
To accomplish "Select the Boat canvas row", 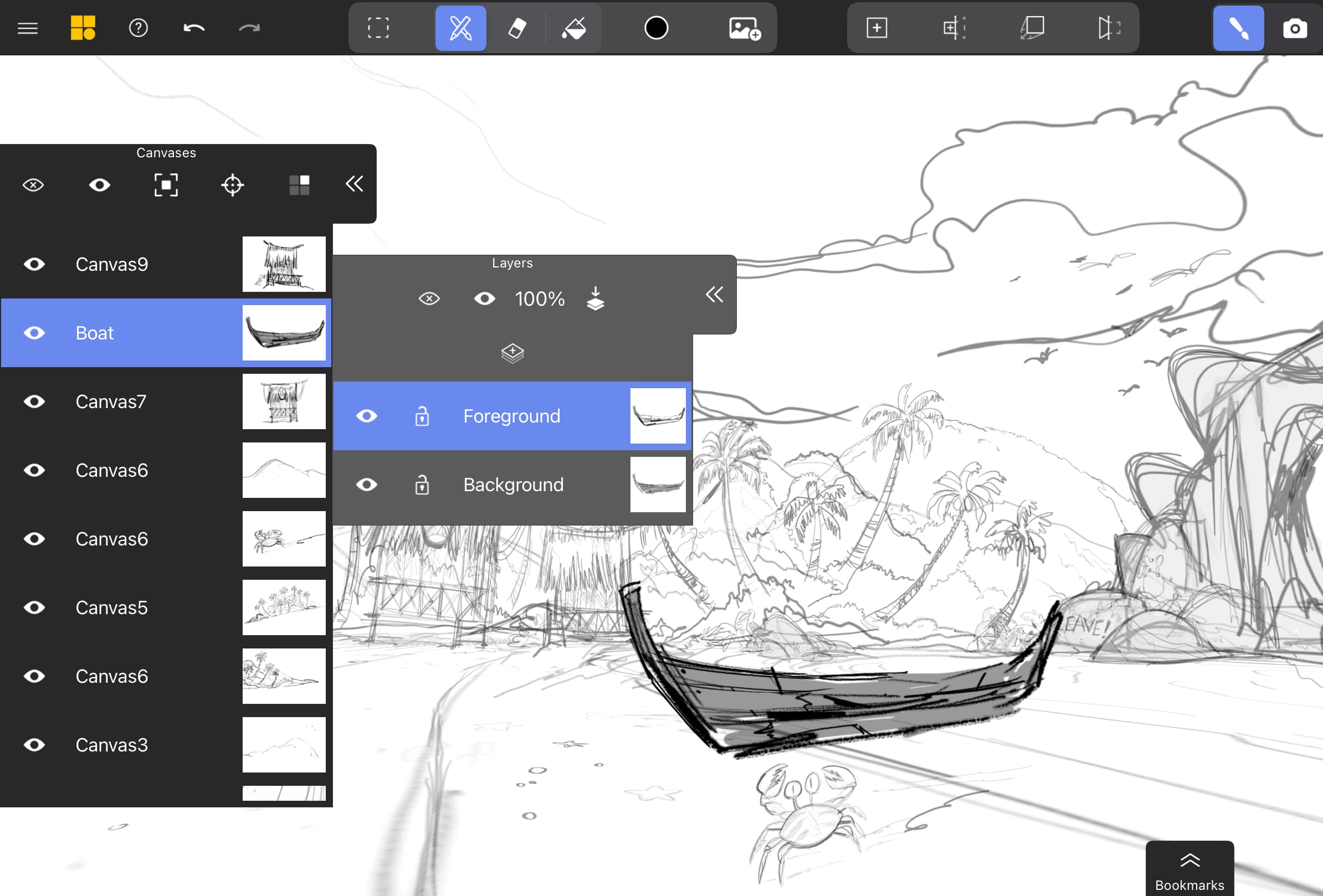I will [166, 333].
